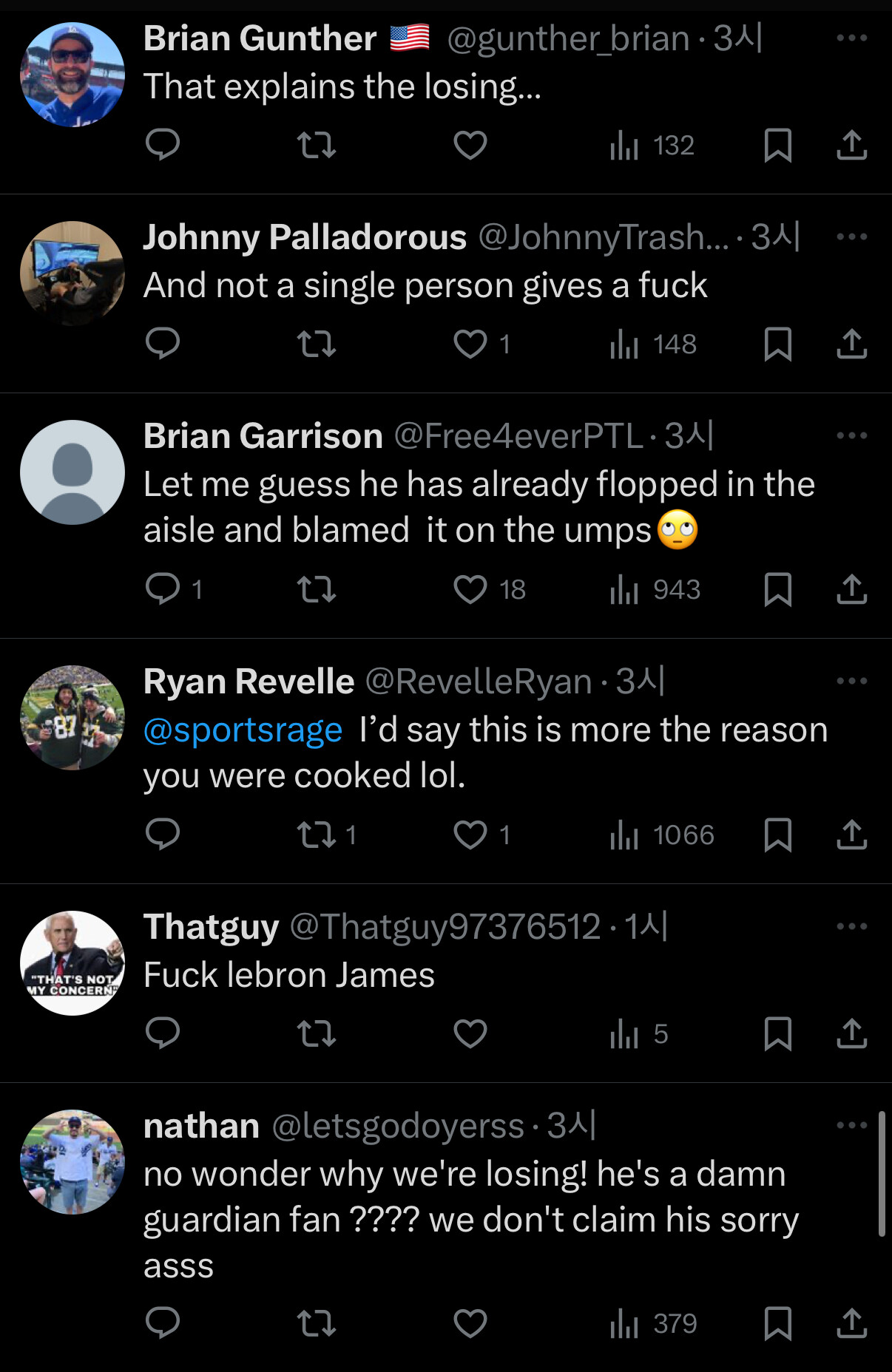Click the vertical scrollbar thumb

tap(881, 1174)
